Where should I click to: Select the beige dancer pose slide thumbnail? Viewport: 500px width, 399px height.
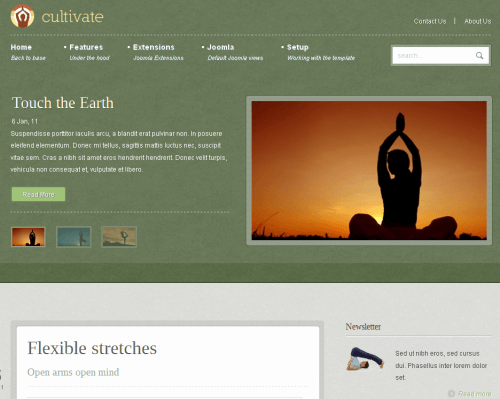[x=119, y=237]
